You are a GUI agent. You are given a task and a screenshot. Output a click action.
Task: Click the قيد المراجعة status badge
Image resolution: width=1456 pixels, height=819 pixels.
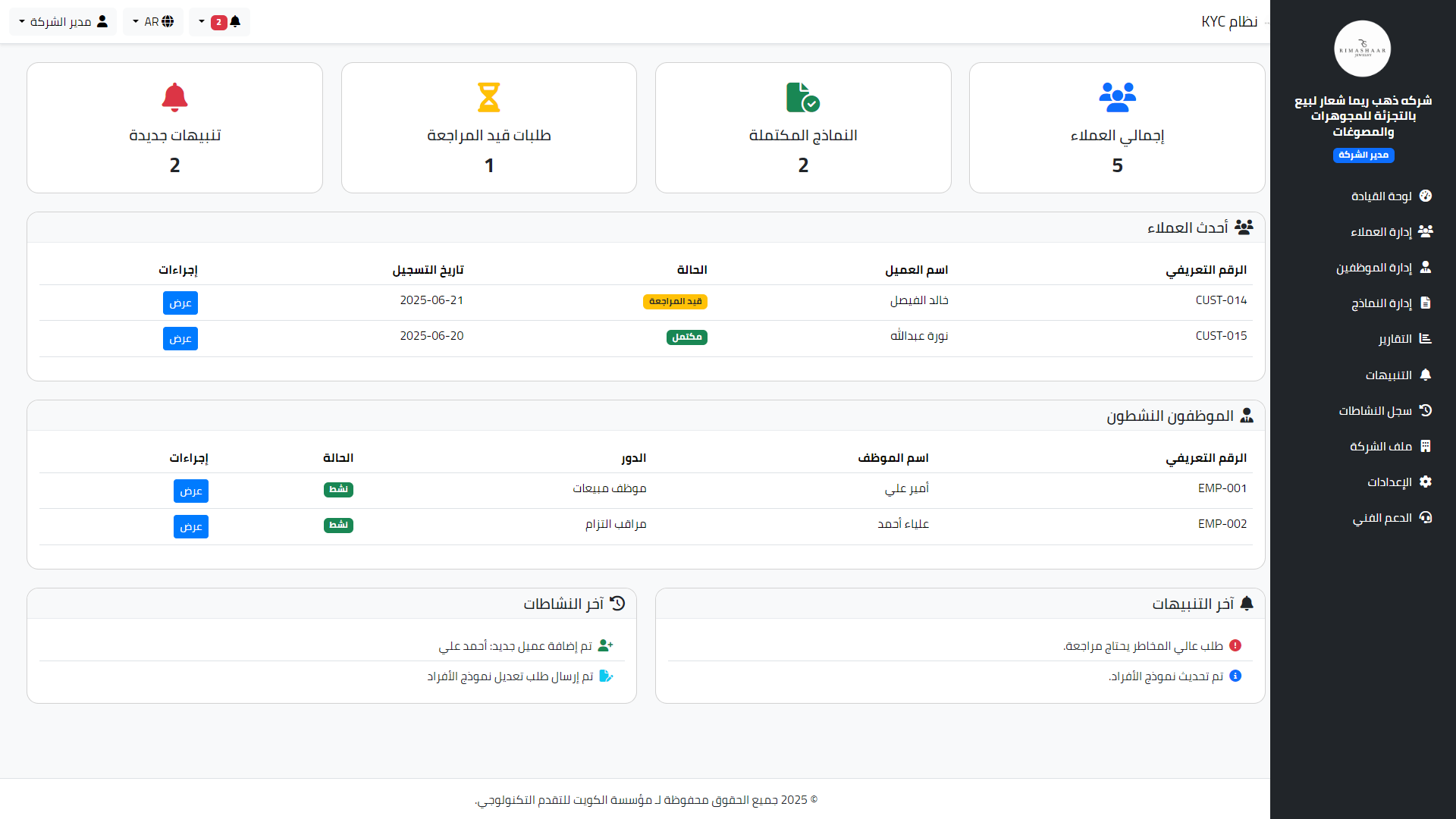(676, 301)
